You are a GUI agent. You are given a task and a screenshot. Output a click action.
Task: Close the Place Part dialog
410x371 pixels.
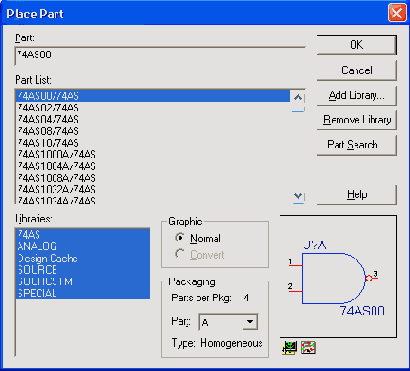(x=397, y=13)
